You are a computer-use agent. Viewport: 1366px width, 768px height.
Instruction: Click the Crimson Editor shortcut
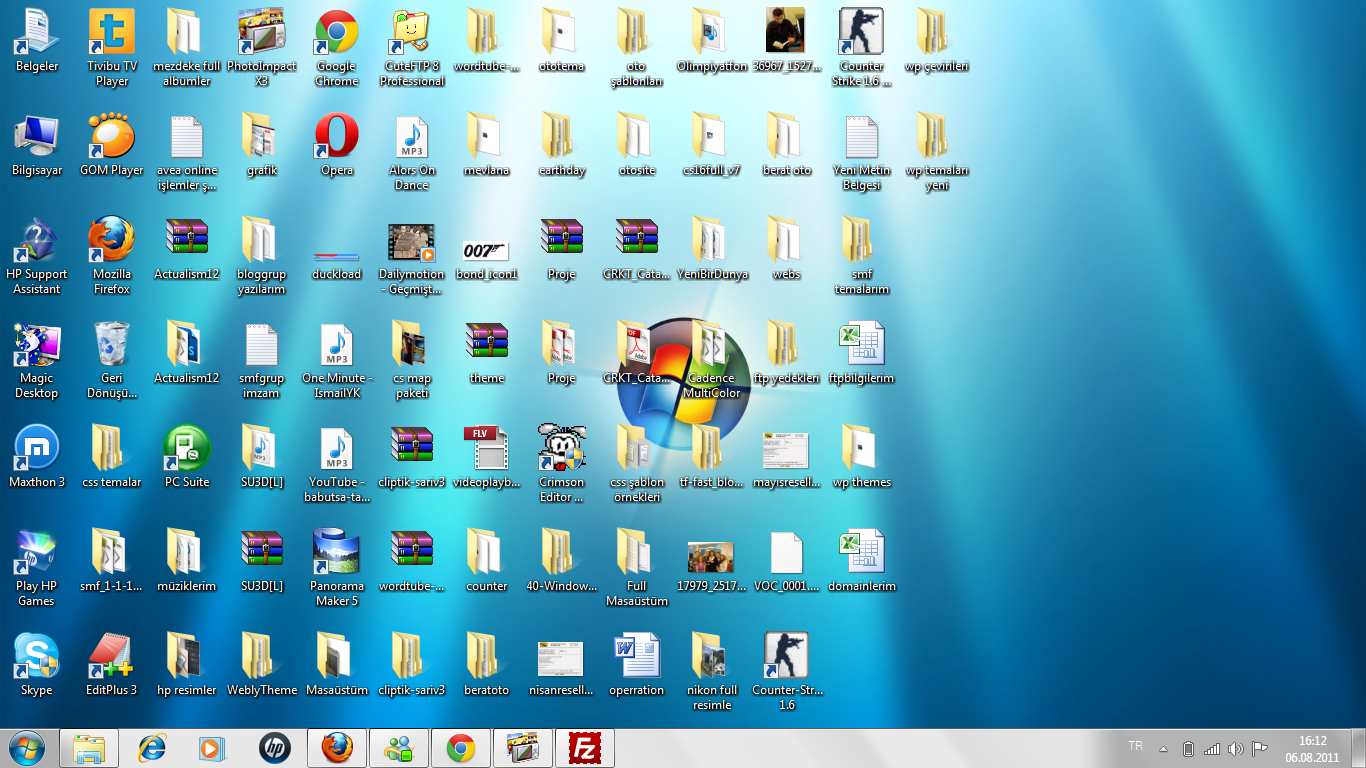click(562, 463)
